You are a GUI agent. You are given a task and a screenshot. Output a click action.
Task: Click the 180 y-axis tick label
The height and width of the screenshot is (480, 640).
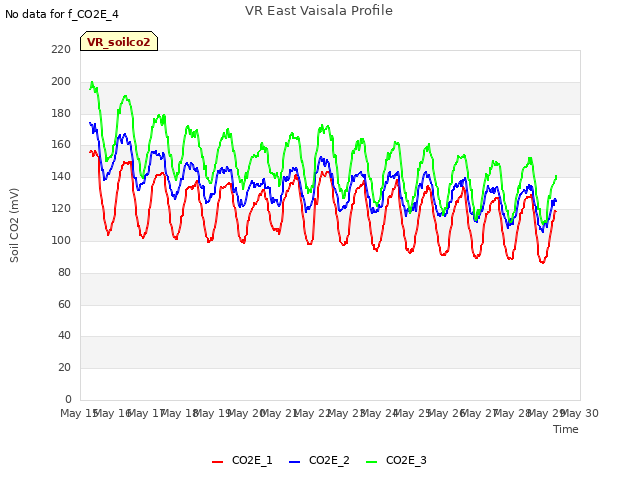click(61, 113)
